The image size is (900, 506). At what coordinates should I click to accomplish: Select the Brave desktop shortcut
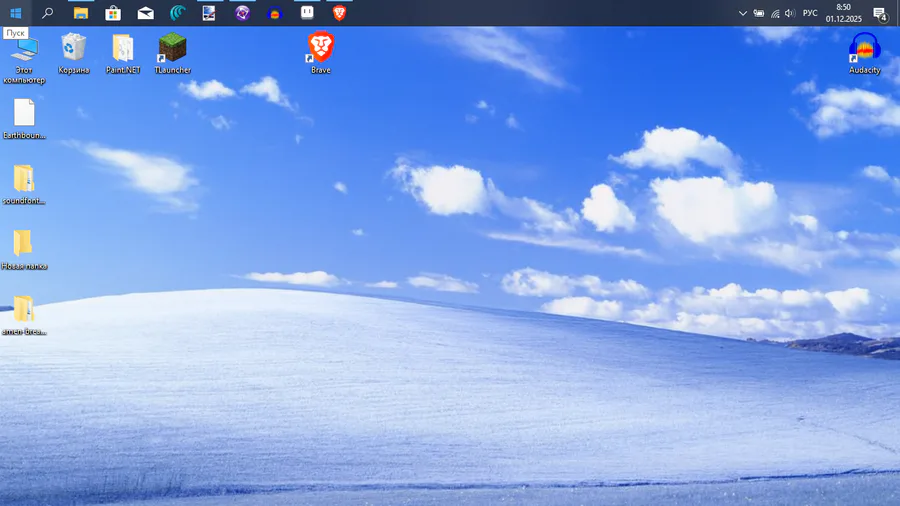tap(320, 53)
